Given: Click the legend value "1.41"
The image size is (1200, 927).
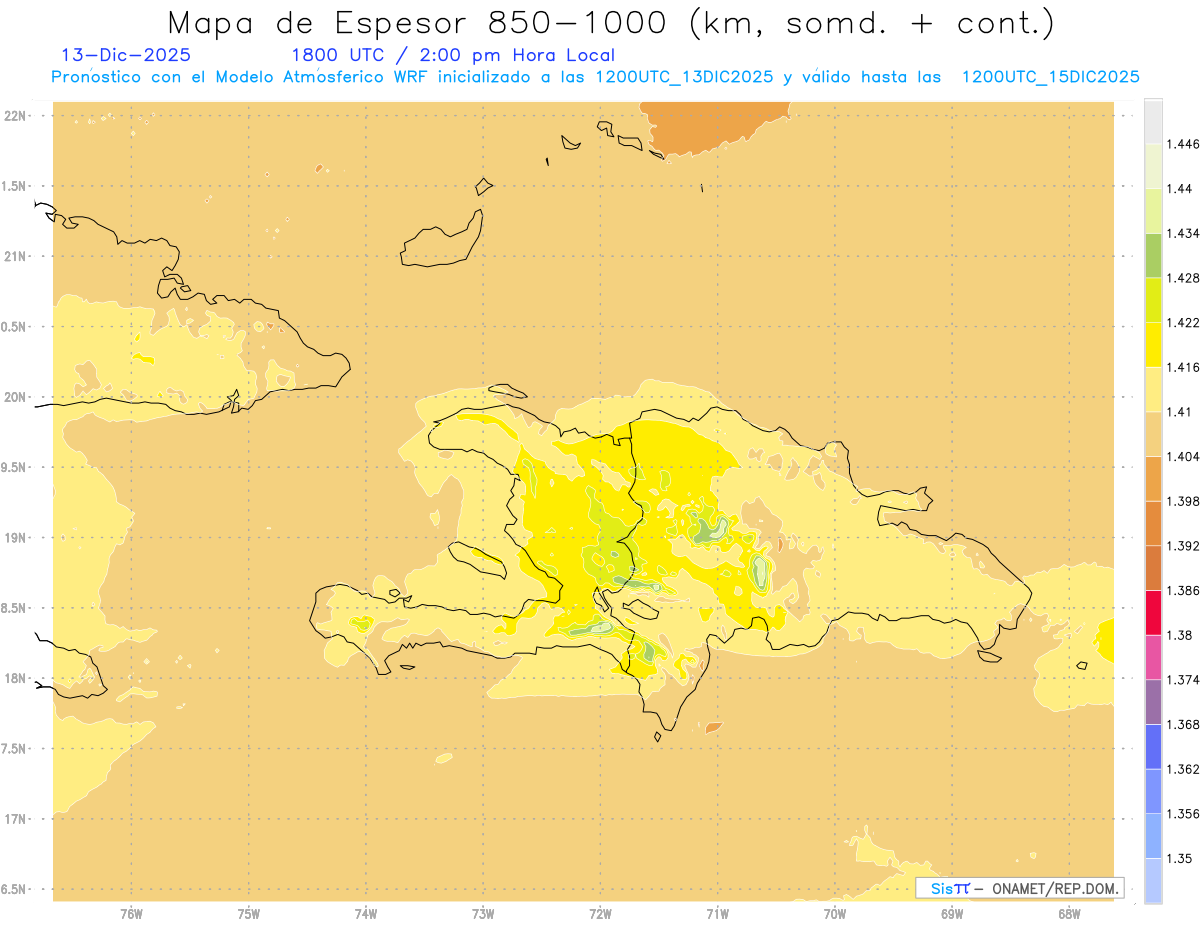Looking at the screenshot, I should point(1180,412).
